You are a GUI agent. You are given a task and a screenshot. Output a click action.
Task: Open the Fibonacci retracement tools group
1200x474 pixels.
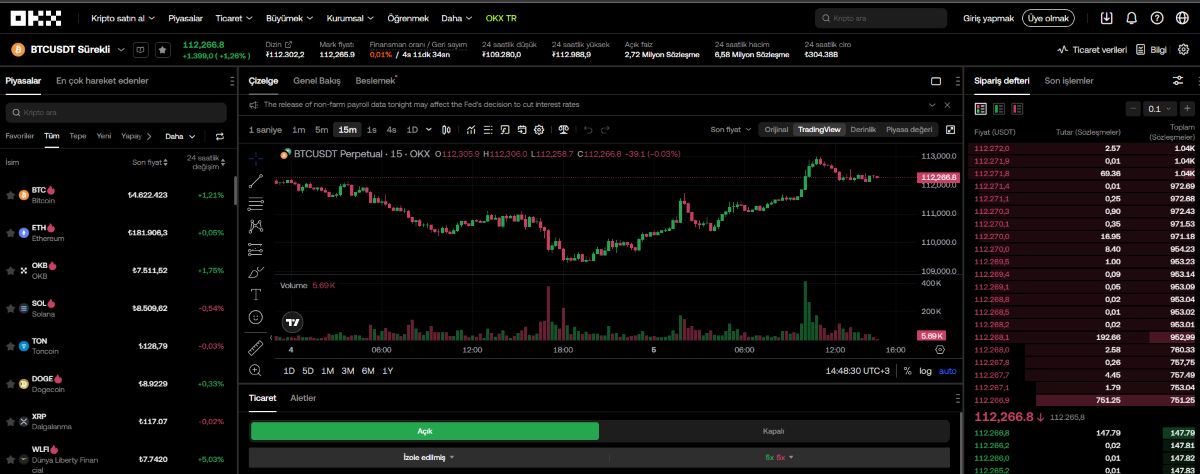coord(256,203)
